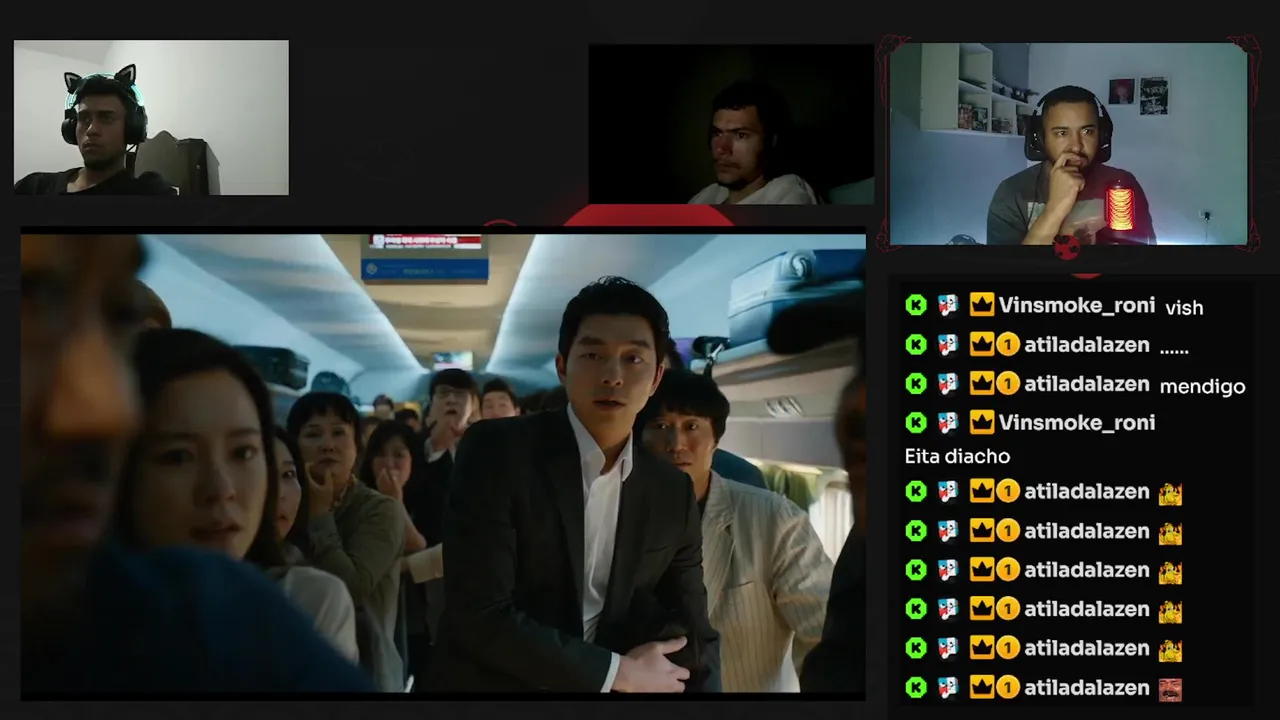This screenshot has height=720, width=1280.
Task: Click the pixel-art channel badge on the 'mendigo' row
Action: coord(948,384)
